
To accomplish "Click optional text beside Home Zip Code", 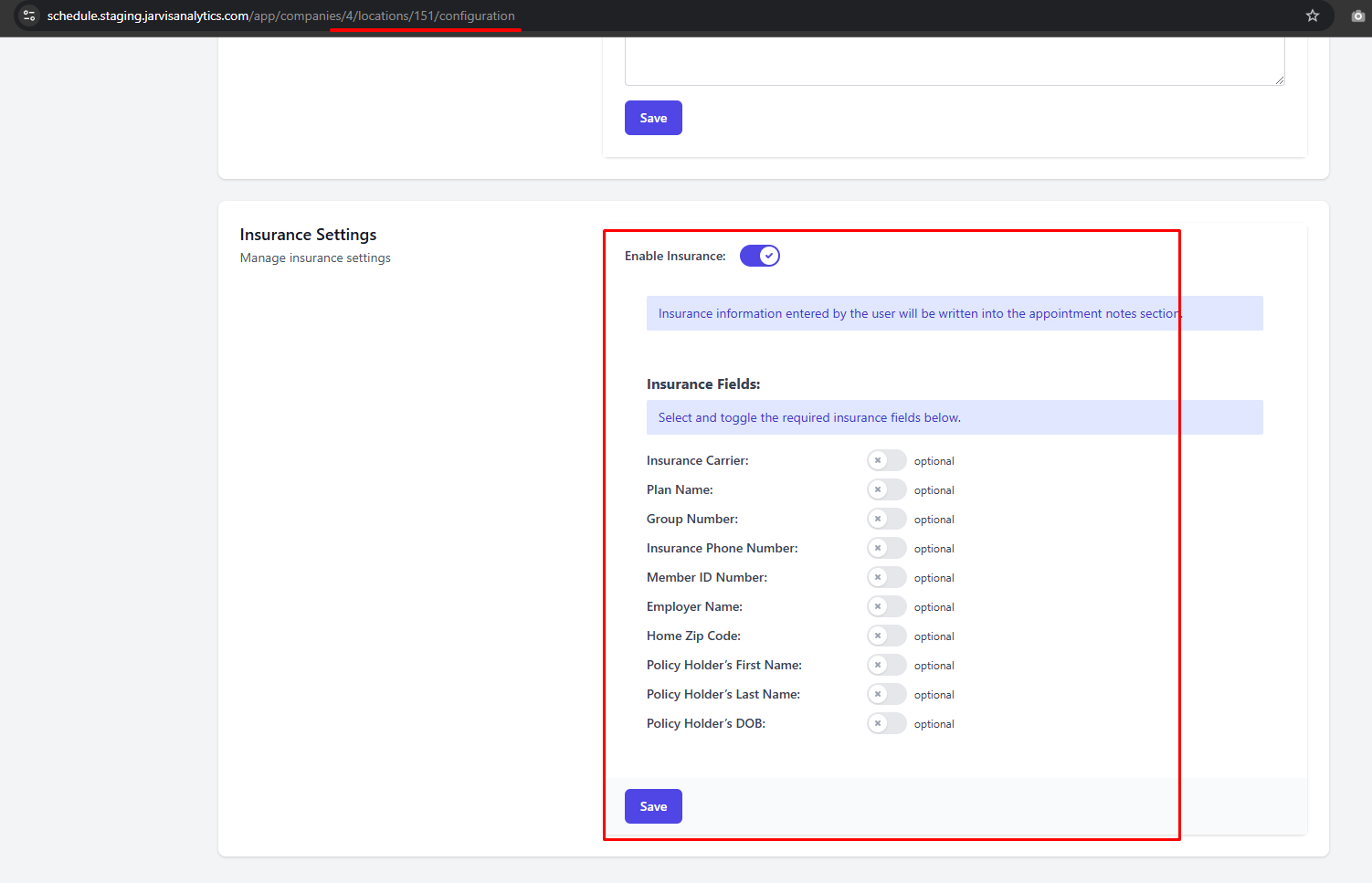I will tap(934, 636).
